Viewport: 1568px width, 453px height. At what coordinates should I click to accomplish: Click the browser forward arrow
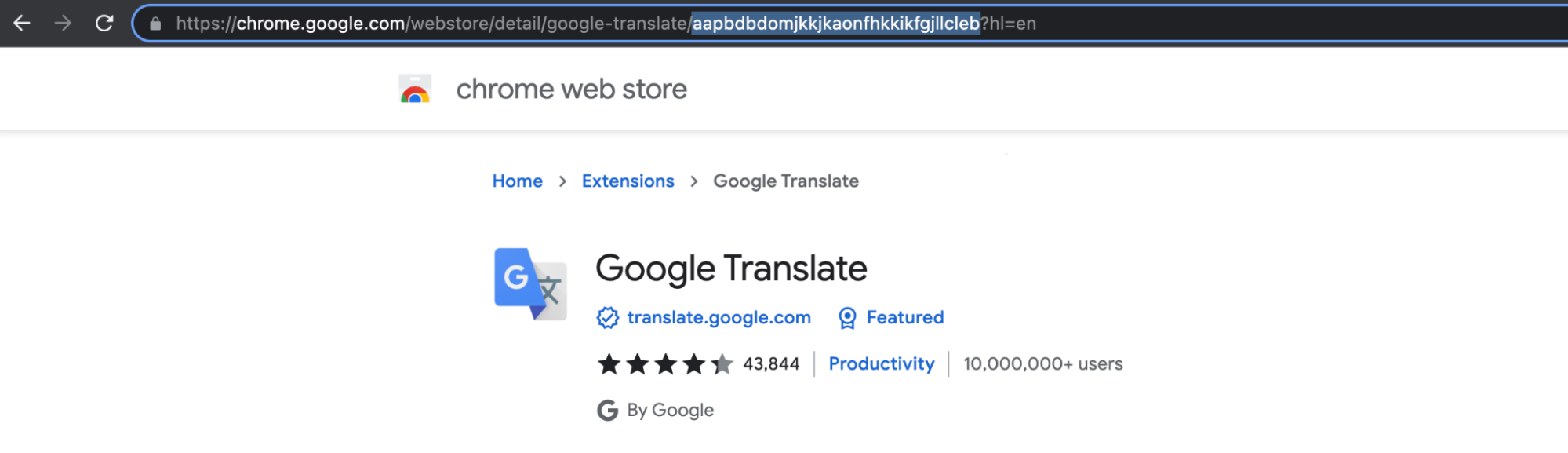[x=63, y=24]
